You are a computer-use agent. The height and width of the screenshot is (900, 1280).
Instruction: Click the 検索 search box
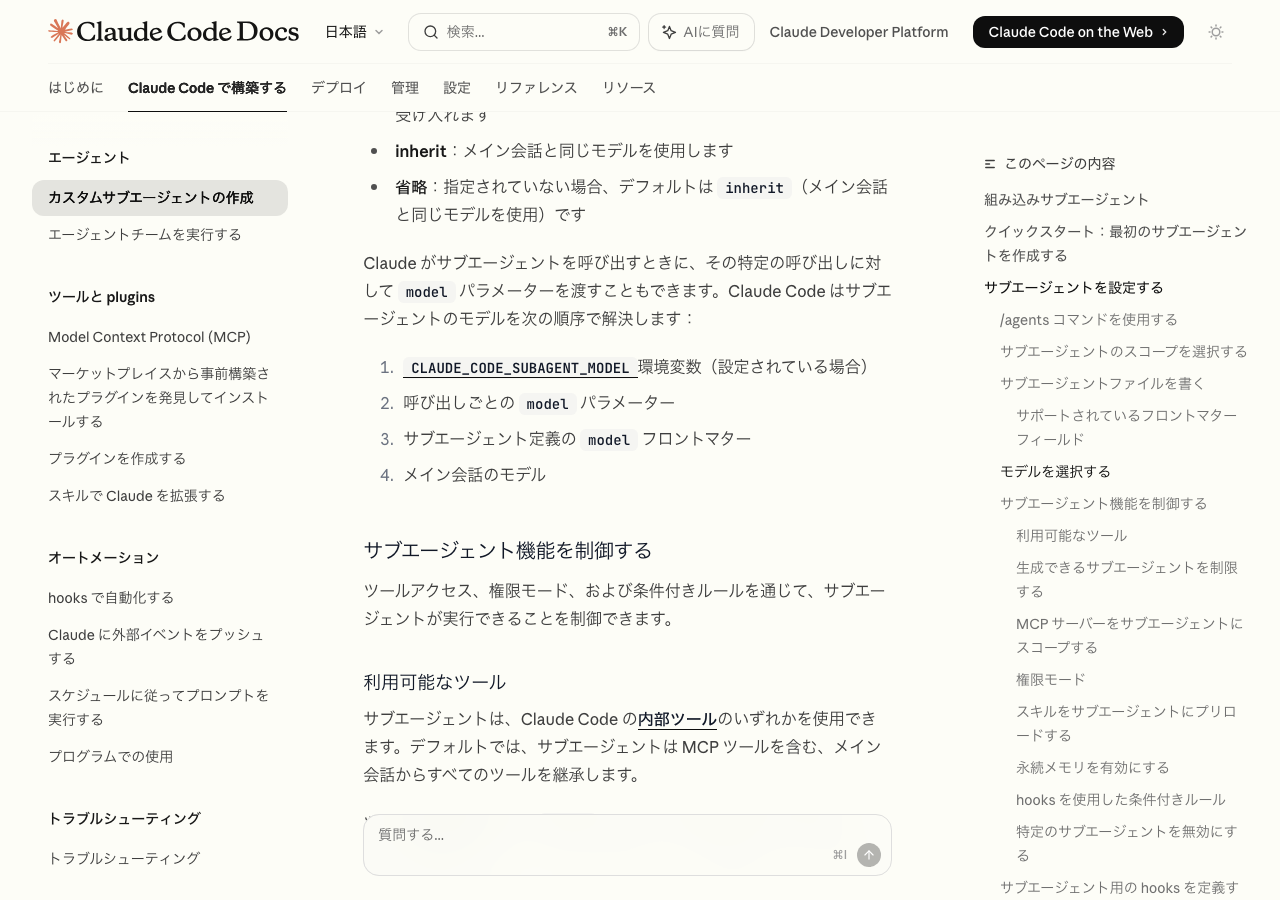pyautogui.click(x=523, y=32)
